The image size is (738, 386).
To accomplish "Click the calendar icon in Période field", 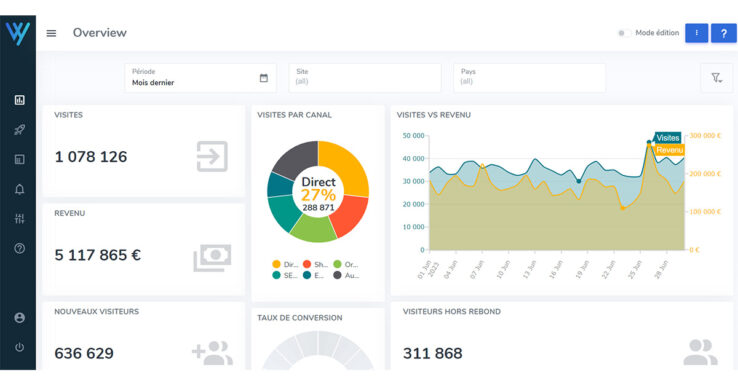I will tap(264, 78).
